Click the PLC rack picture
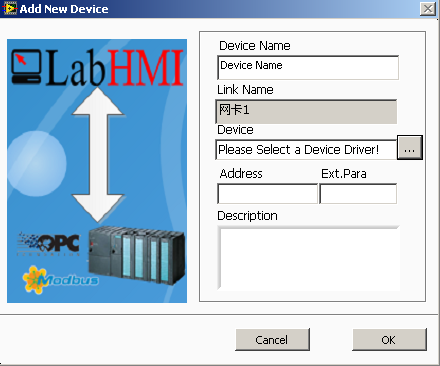 tap(136, 255)
